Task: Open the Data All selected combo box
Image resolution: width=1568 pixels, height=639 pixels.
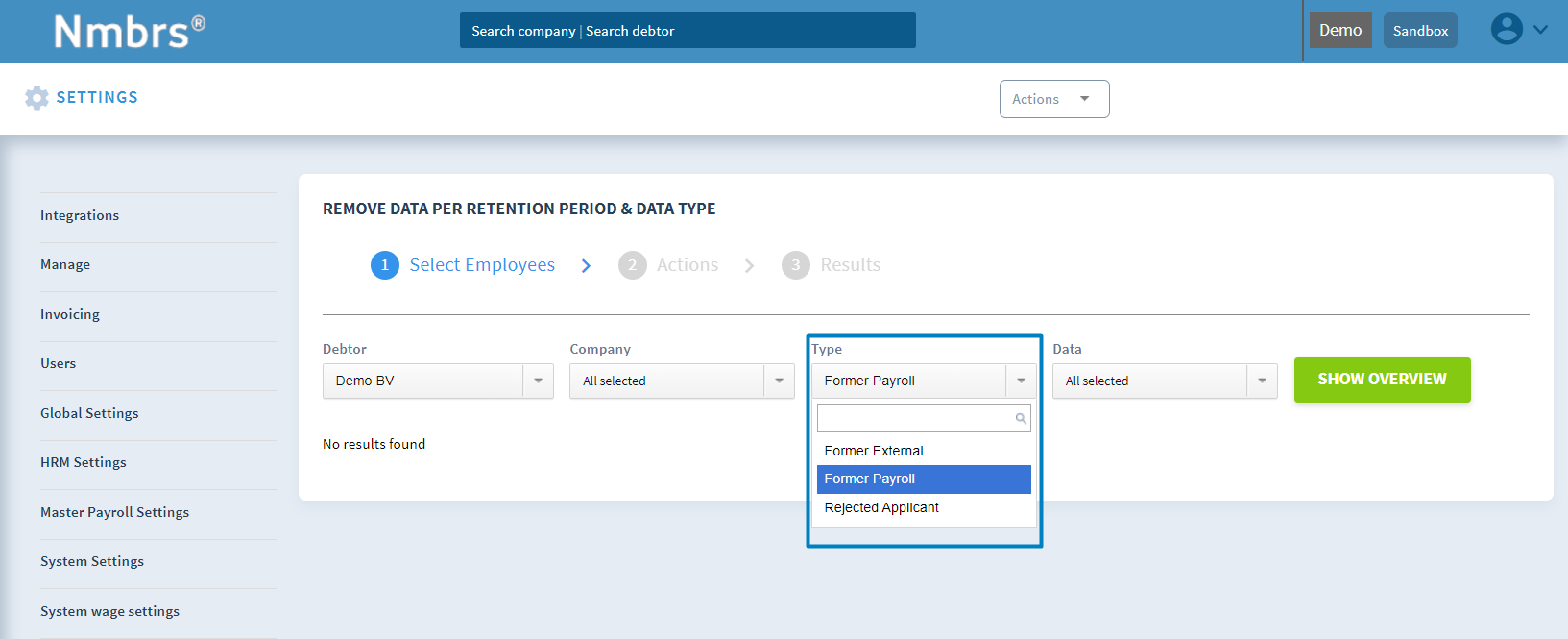Action: click(1165, 381)
